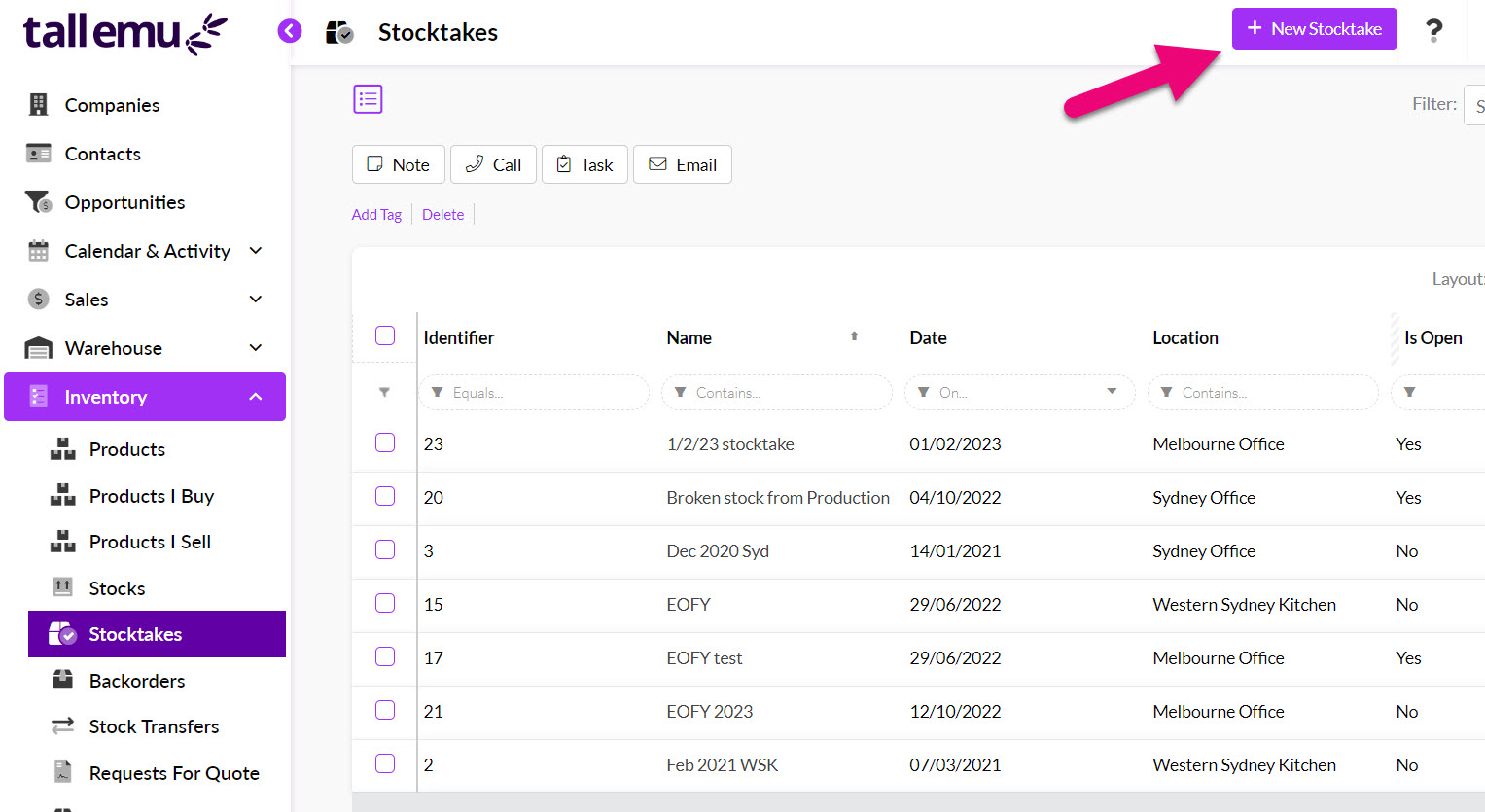The image size is (1485, 812).
Task: Open the Date filter On dropdown
Action: click(1111, 392)
